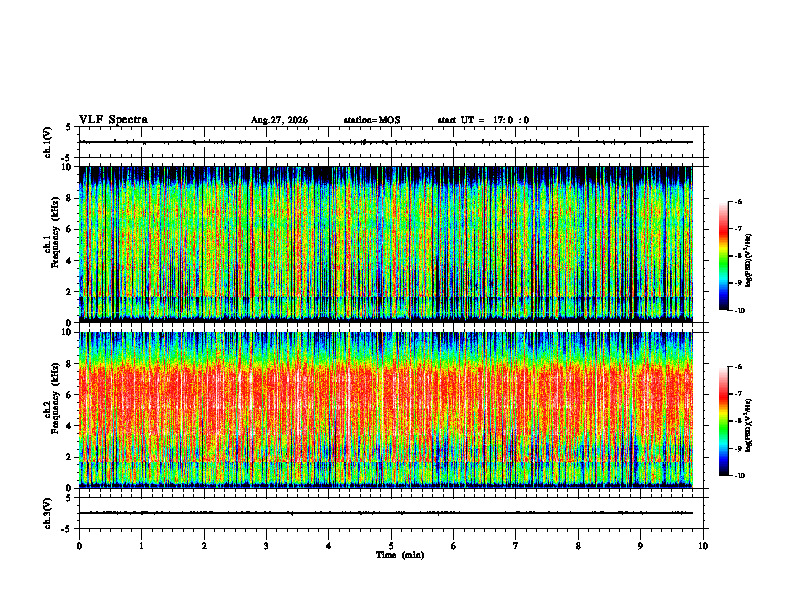This screenshot has width=792, height=612.
Task: Click the station=MOS label
Action: [372, 120]
